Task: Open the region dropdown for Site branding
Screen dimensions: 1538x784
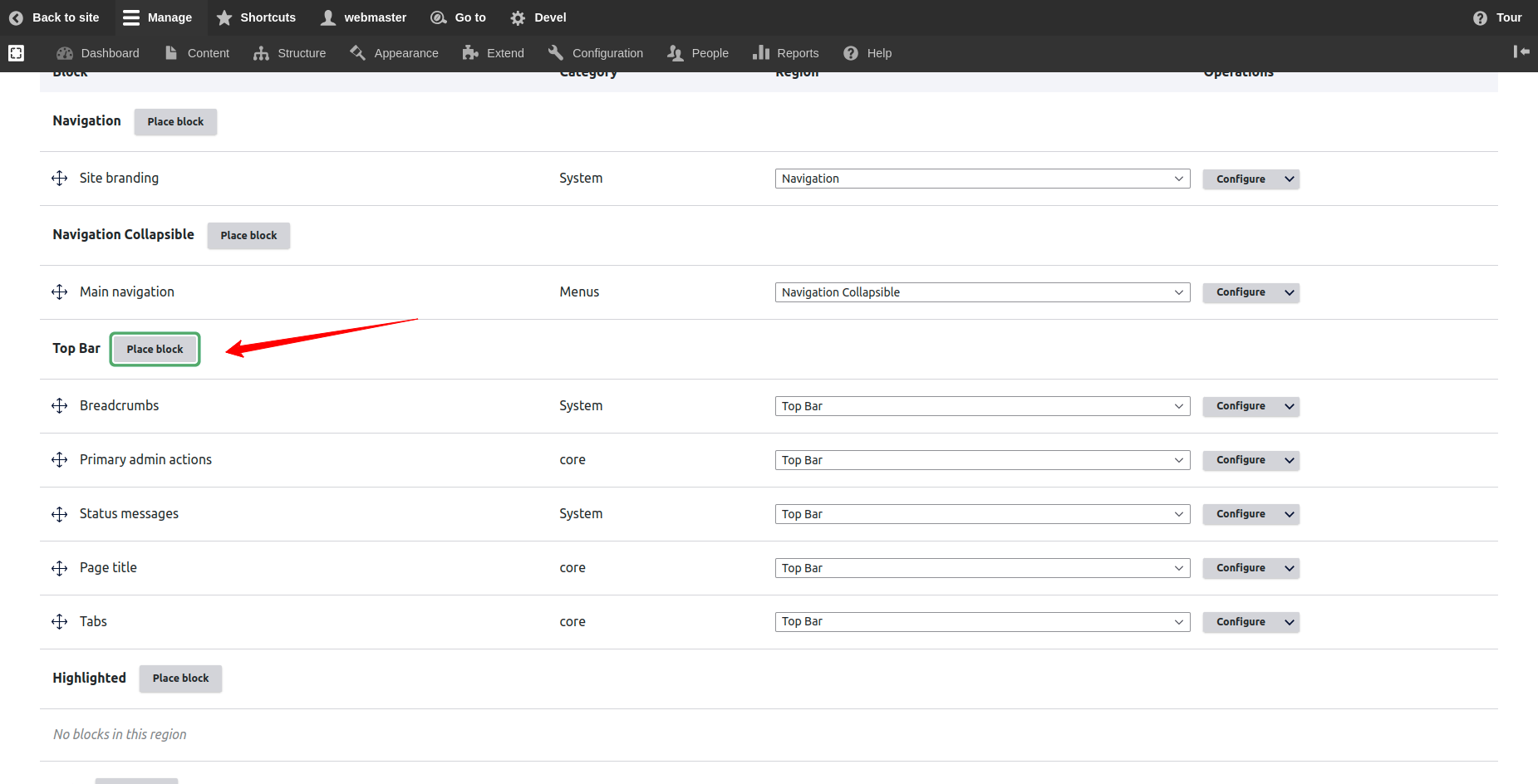Action: pyautogui.click(x=981, y=179)
